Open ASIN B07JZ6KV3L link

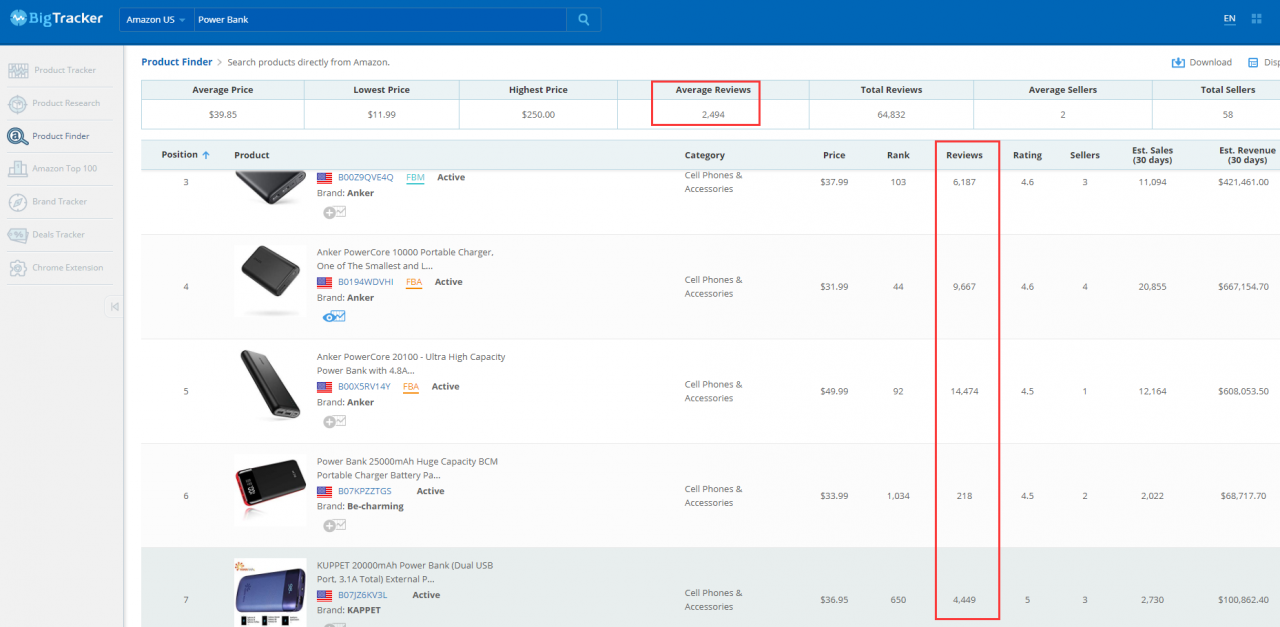(x=361, y=595)
